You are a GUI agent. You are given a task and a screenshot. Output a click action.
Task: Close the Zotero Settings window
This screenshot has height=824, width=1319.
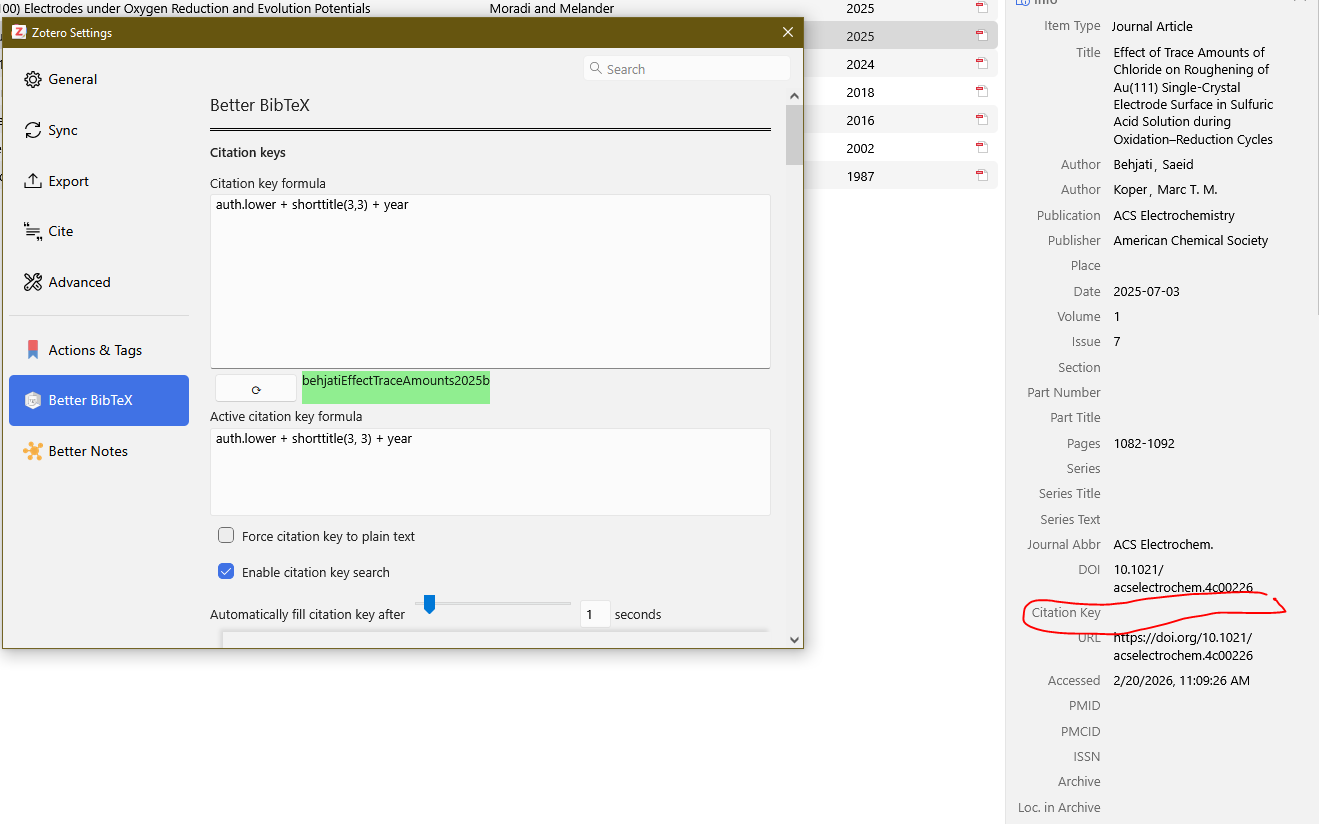pyautogui.click(x=788, y=32)
